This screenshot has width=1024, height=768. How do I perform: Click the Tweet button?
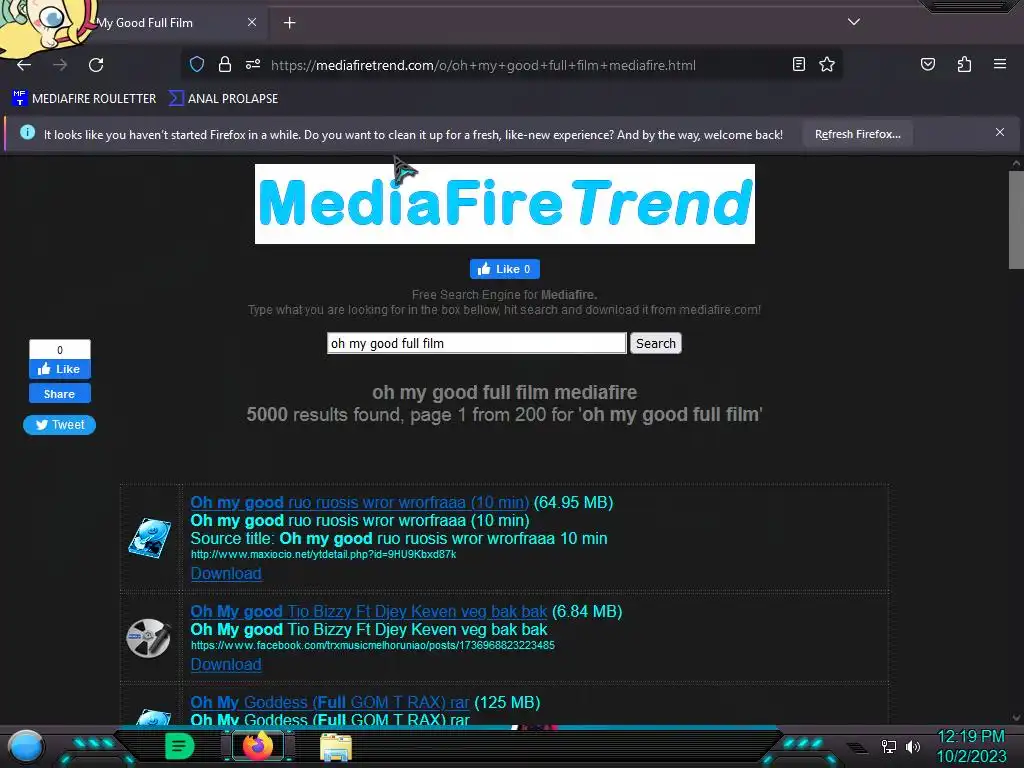point(59,425)
